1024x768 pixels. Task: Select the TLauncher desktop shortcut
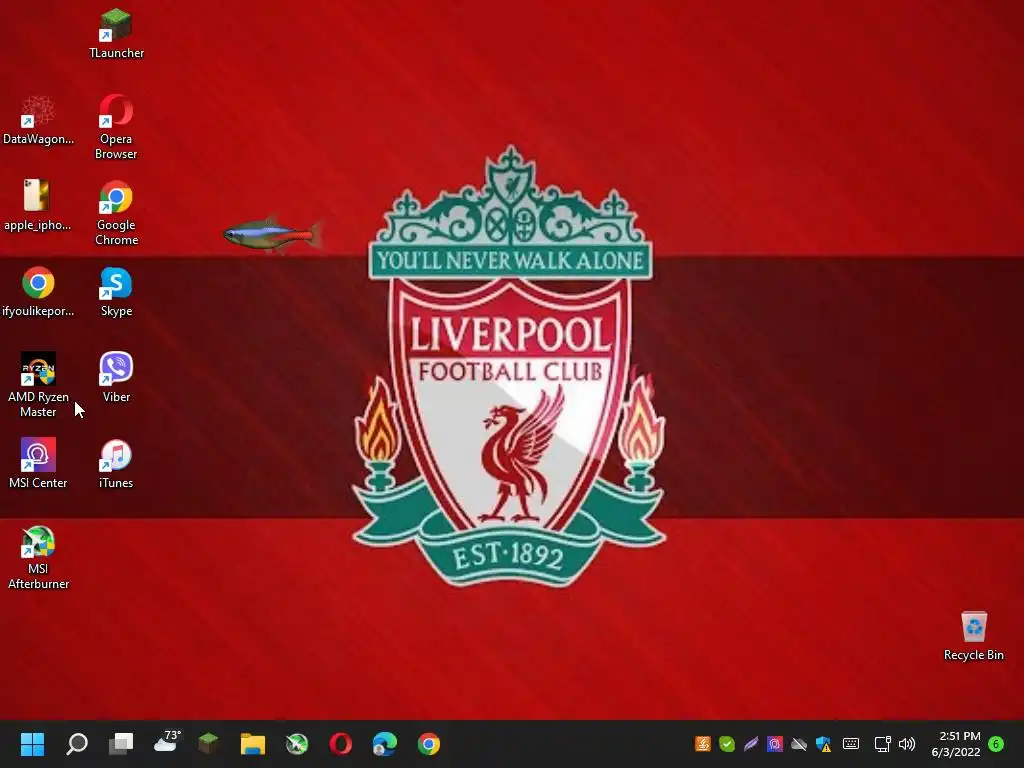[116, 34]
